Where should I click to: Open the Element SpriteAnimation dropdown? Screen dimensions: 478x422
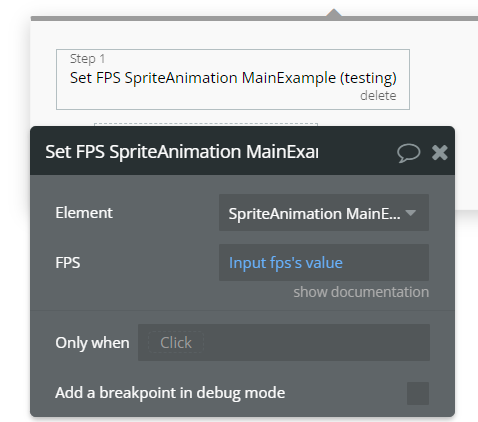[x=324, y=213]
